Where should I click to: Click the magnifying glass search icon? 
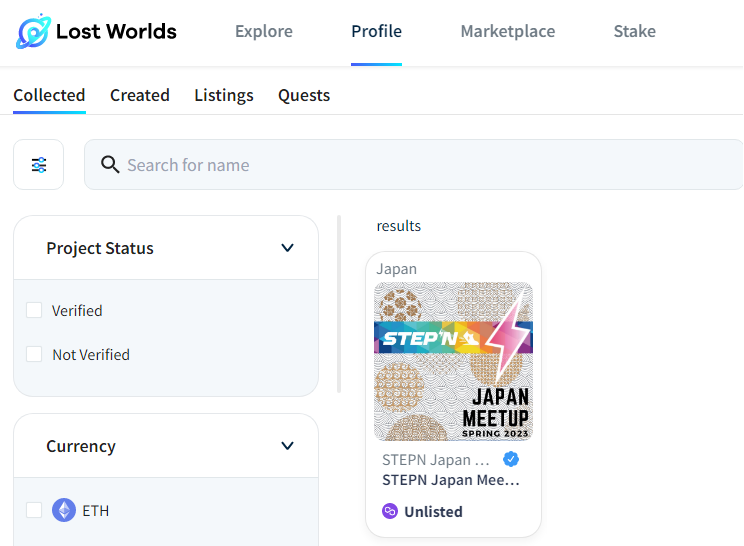110,165
